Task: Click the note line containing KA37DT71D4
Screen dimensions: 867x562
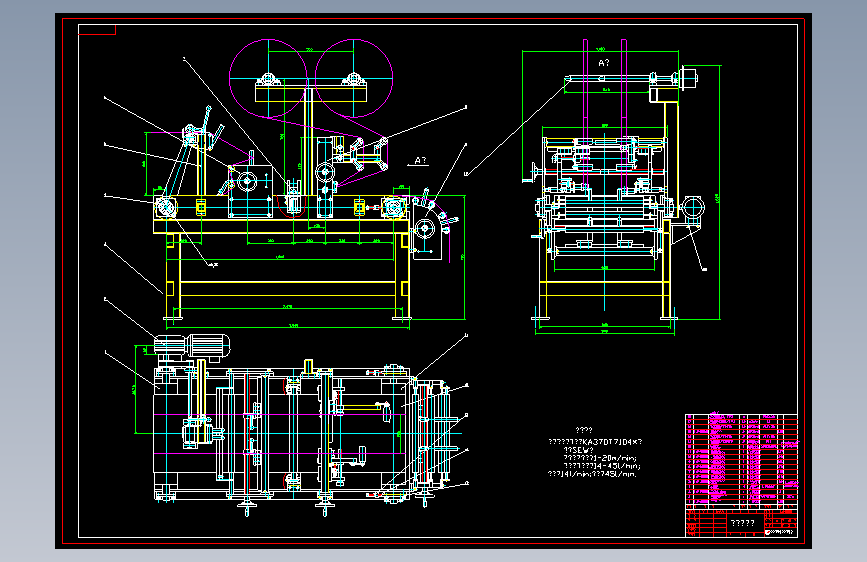Action: pos(595,442)
